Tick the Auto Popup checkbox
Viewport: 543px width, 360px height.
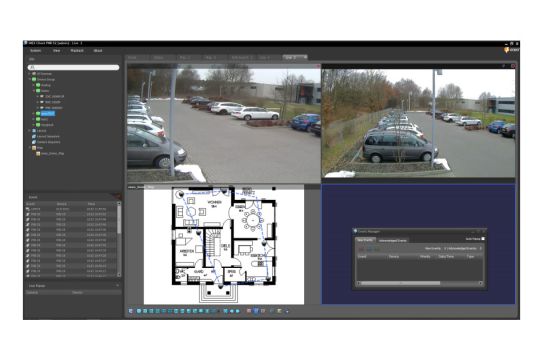coord(483,239)
